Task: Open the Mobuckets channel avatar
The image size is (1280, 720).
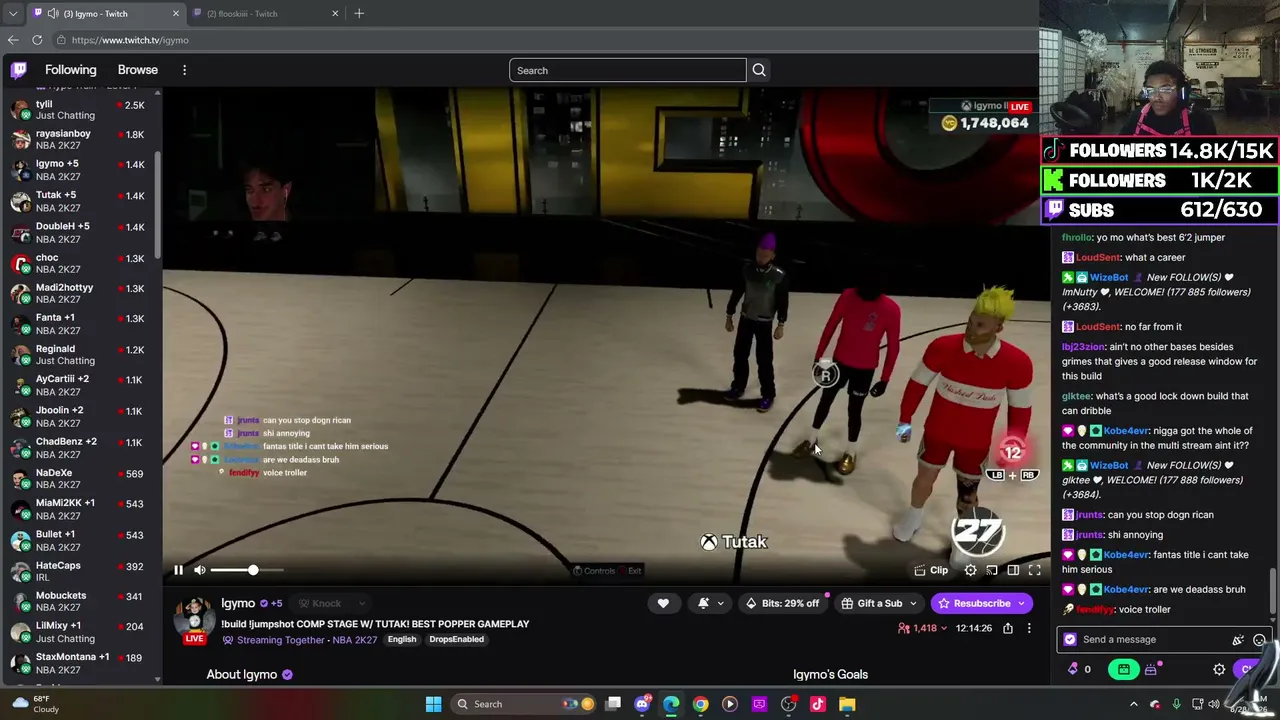Action: [x=20, y=602]
